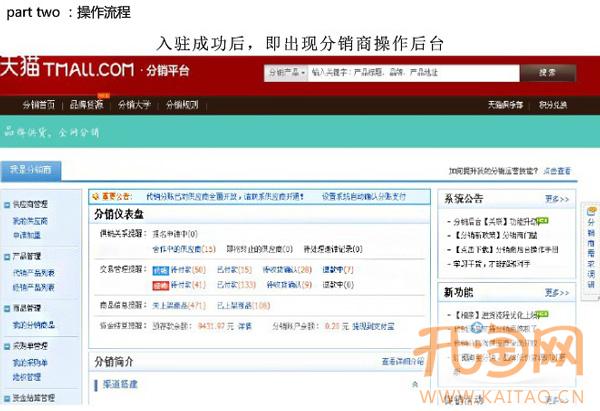Open 经销 已付款(133) orders
Image resolution: width=600 pixels, height=411 pixels.
coord(236,285)
